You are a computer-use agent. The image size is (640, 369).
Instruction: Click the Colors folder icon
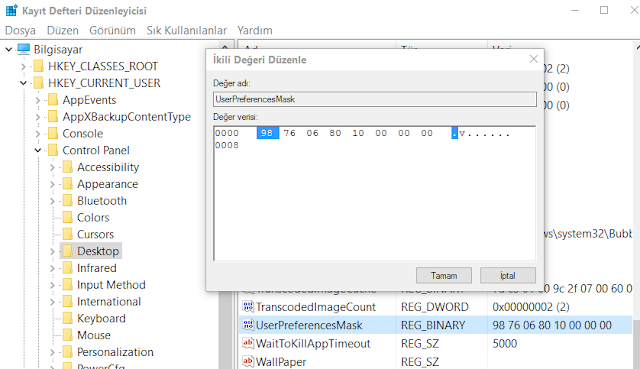(68, 217)
